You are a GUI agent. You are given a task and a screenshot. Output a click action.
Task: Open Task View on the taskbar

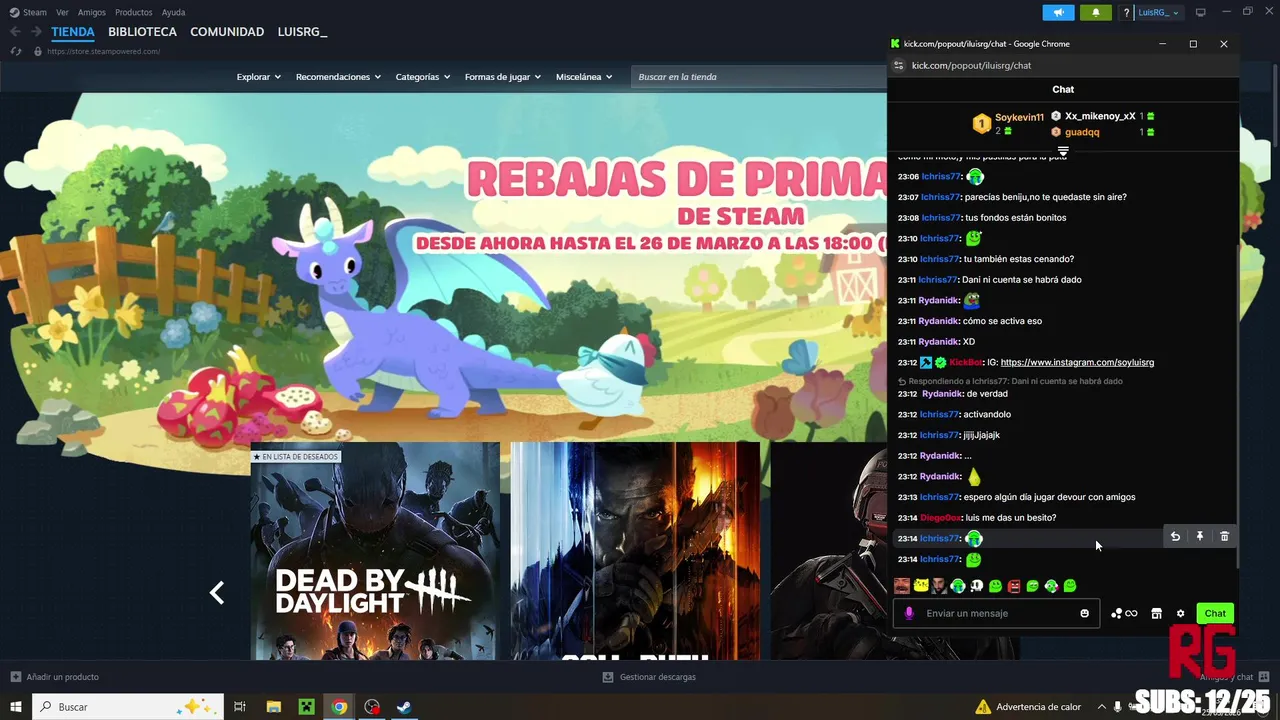point(240,707)
